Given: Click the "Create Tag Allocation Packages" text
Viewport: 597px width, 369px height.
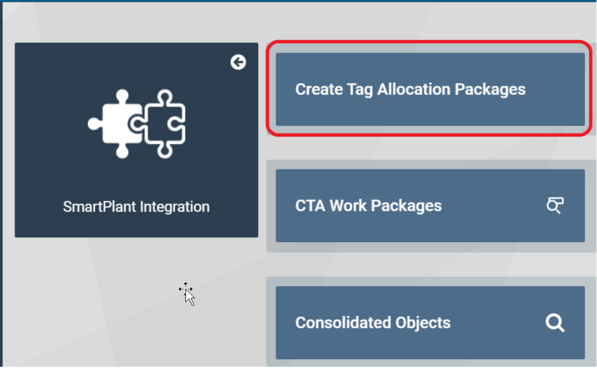Looking at the screenshot, I should click(x=410, y=89).
